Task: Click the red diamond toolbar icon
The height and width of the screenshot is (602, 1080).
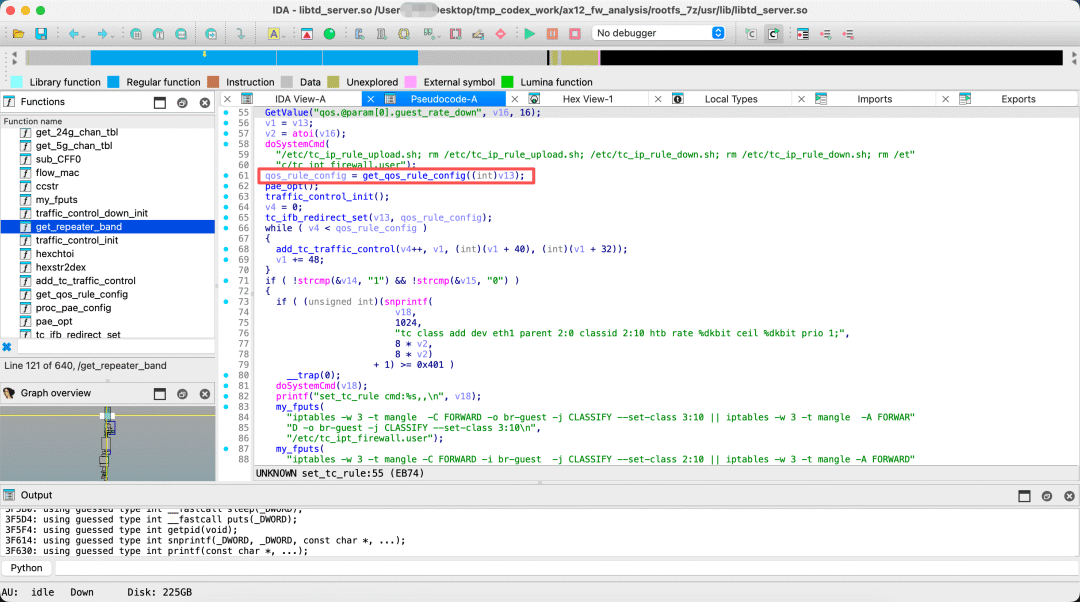Action: [501, 33]
